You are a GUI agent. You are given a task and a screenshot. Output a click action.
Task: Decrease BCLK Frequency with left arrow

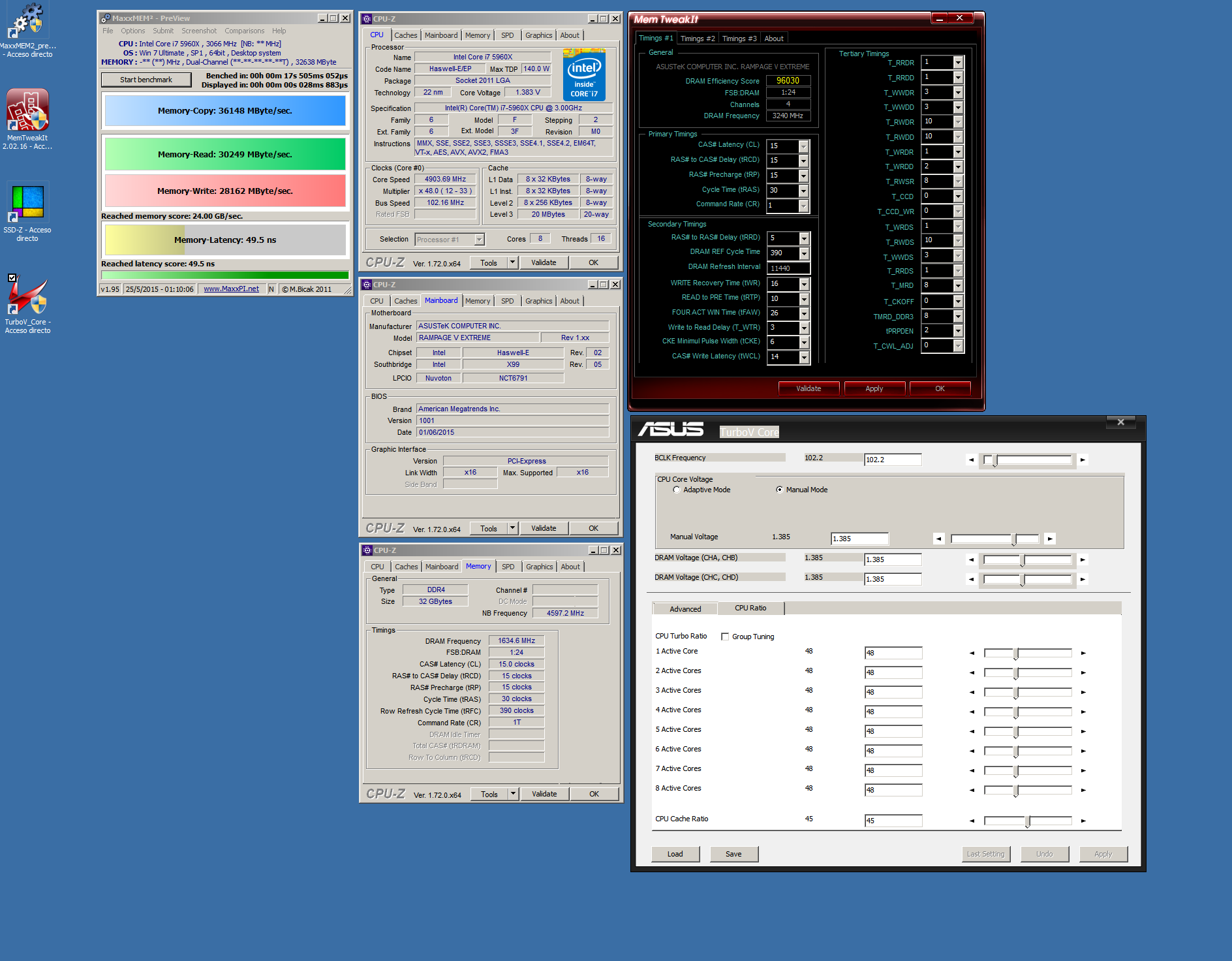[x=971, y=460]
